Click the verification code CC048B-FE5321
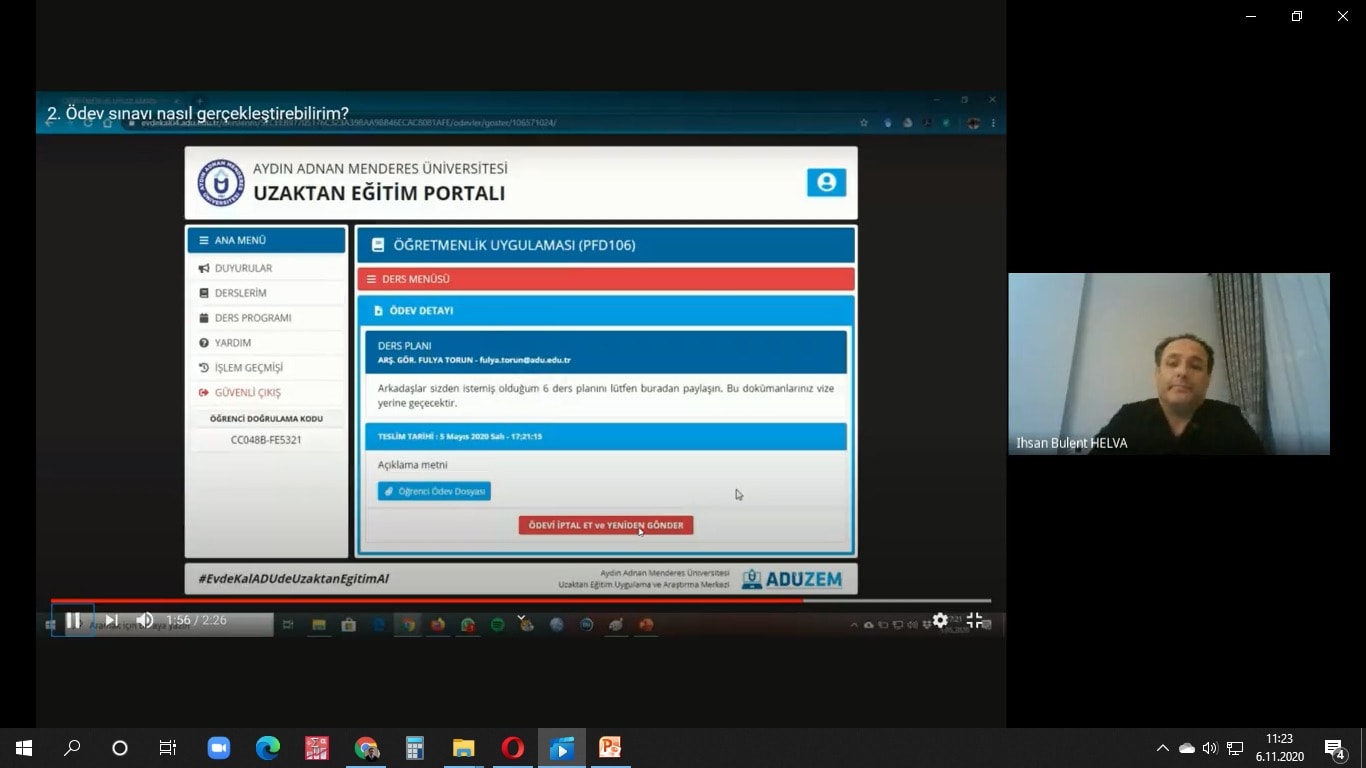 pyautogui.click(x=266, y=440)
